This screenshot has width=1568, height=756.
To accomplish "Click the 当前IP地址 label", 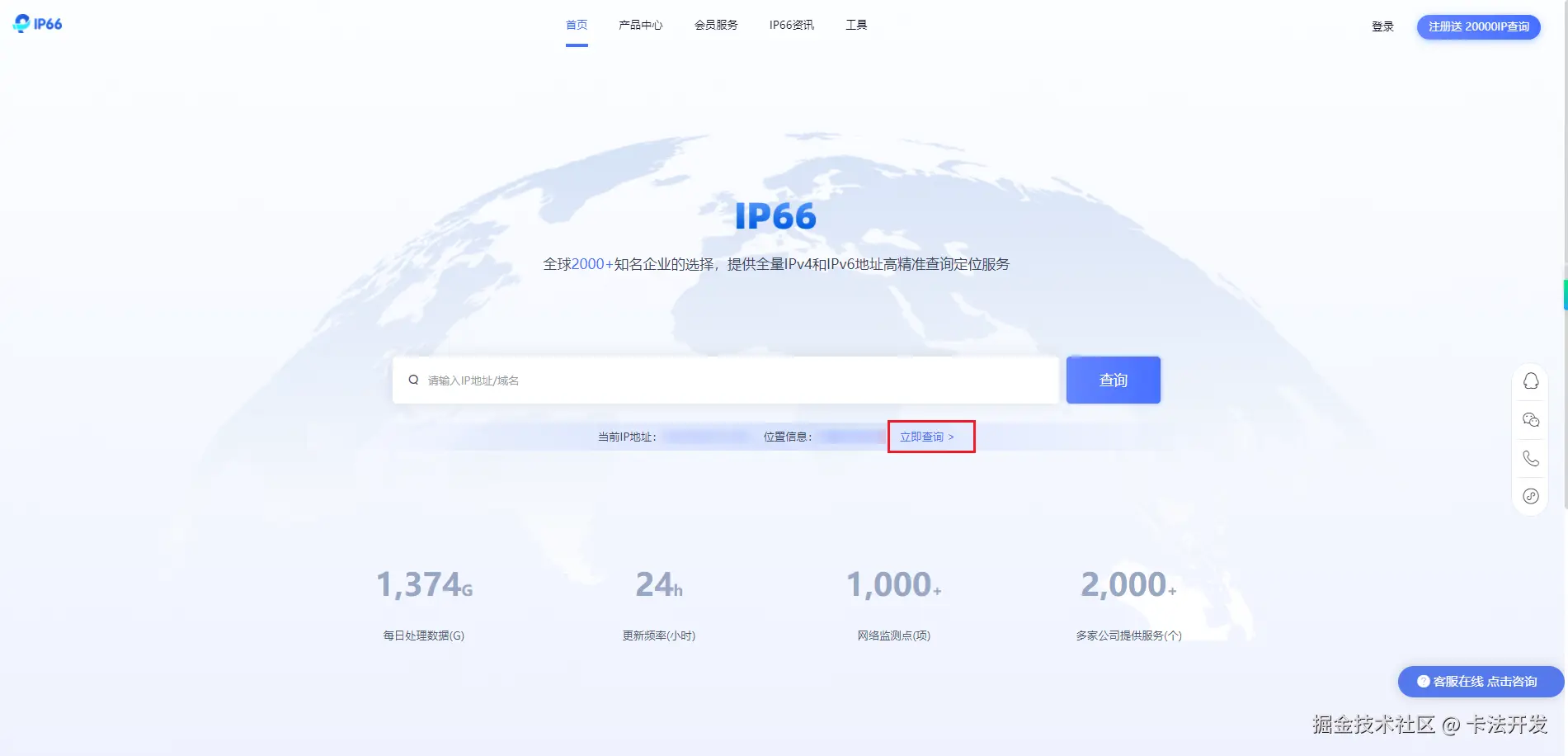I will [x=627, y=437].
